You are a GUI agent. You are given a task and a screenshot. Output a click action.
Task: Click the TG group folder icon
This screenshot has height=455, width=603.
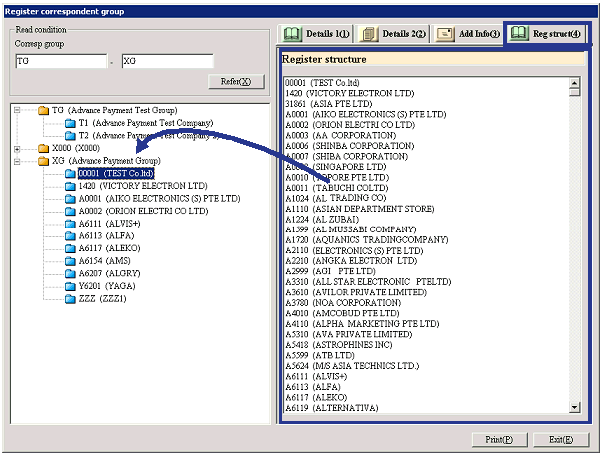[x=43, y=111]
